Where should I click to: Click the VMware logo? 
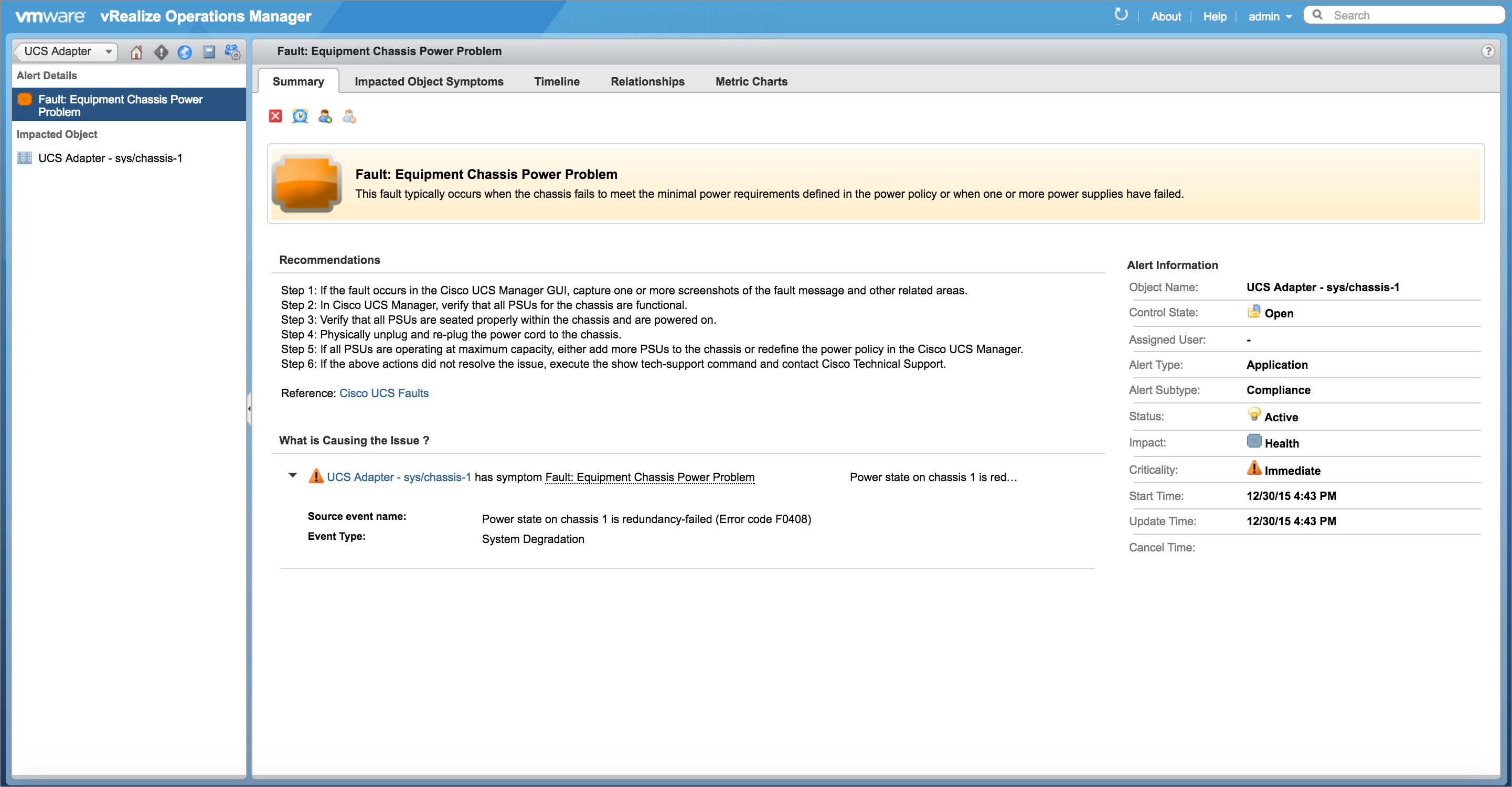point(50,16)
